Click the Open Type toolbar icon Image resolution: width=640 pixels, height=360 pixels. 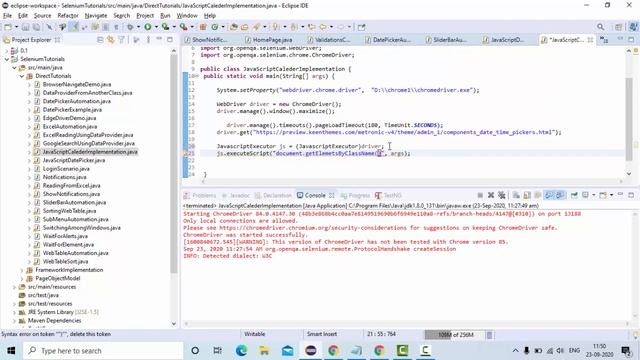(233, 27)
